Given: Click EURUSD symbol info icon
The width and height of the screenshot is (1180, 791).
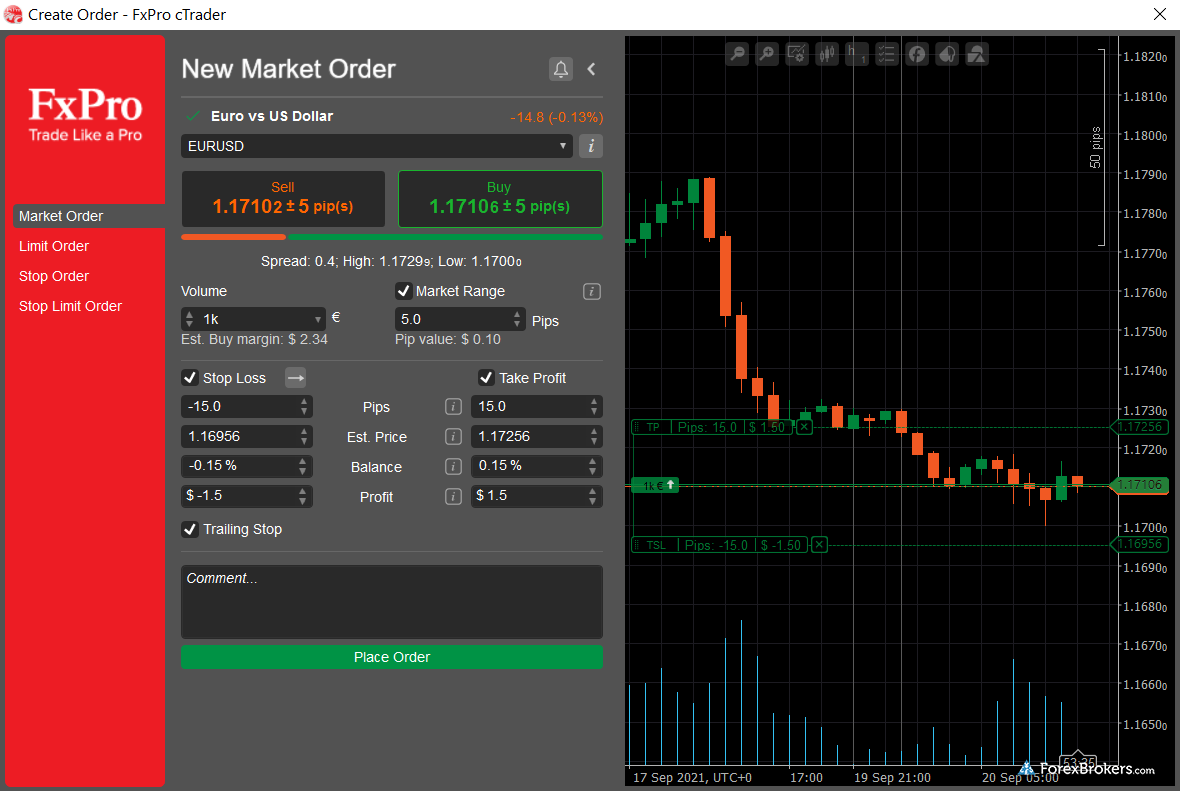Looking at the screenshot, I should [x=590, y=146].
